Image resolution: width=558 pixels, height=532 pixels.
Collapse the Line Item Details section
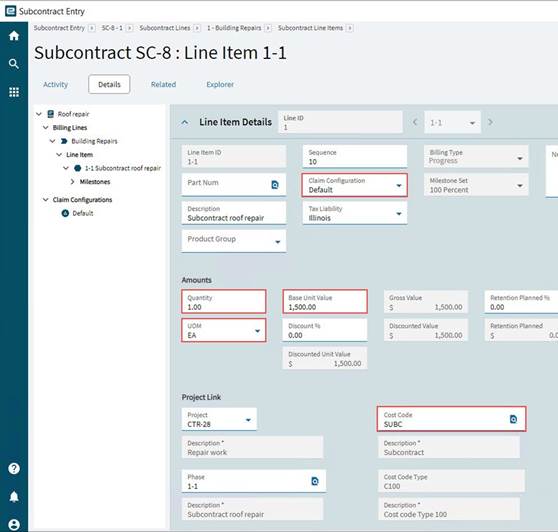(x=185, y=122)
